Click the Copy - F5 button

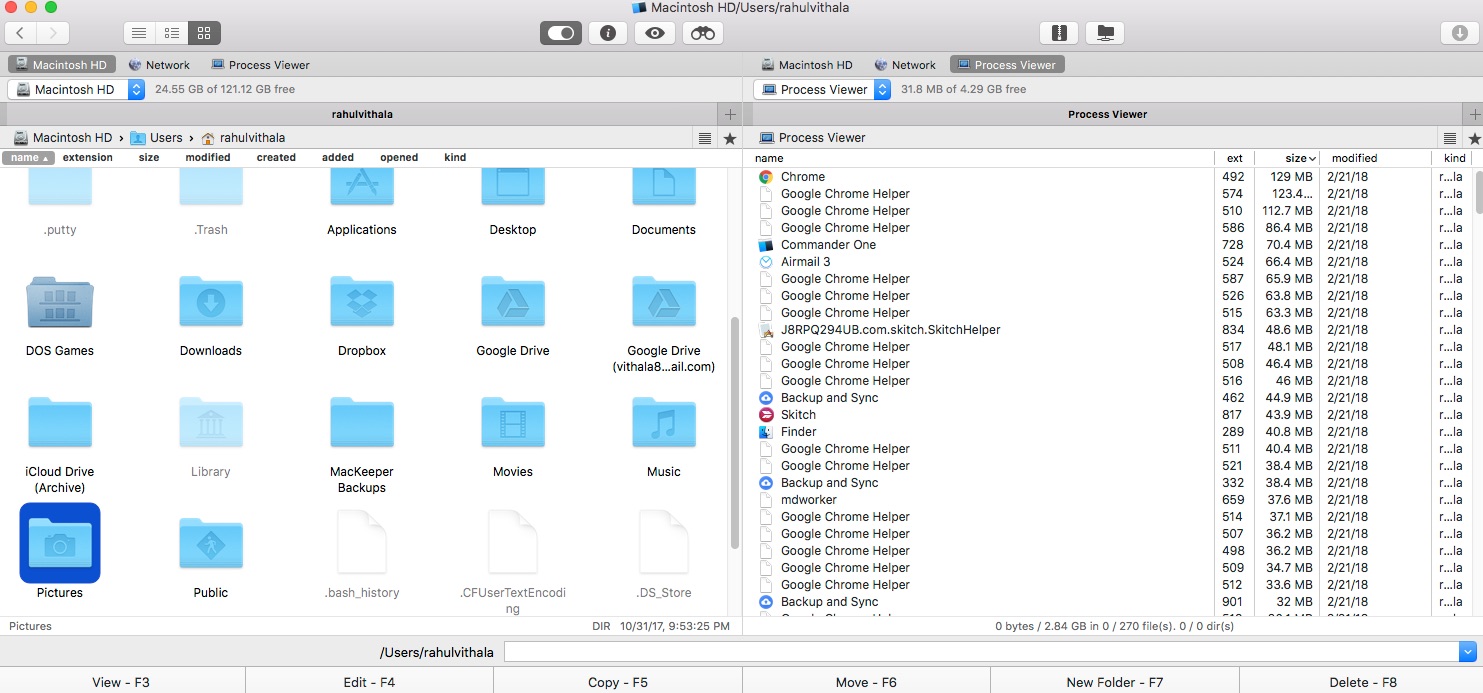click(x=618, y=682)
